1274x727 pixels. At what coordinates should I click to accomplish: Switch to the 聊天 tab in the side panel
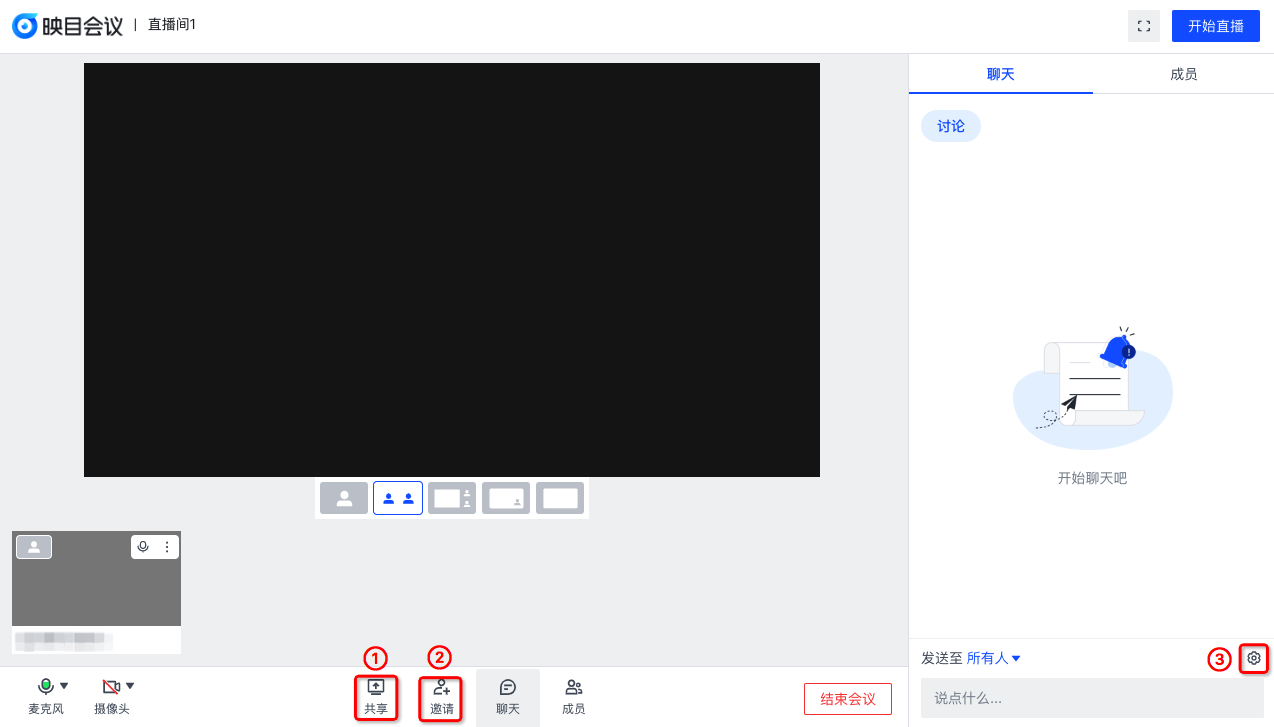coord(1001,74)
